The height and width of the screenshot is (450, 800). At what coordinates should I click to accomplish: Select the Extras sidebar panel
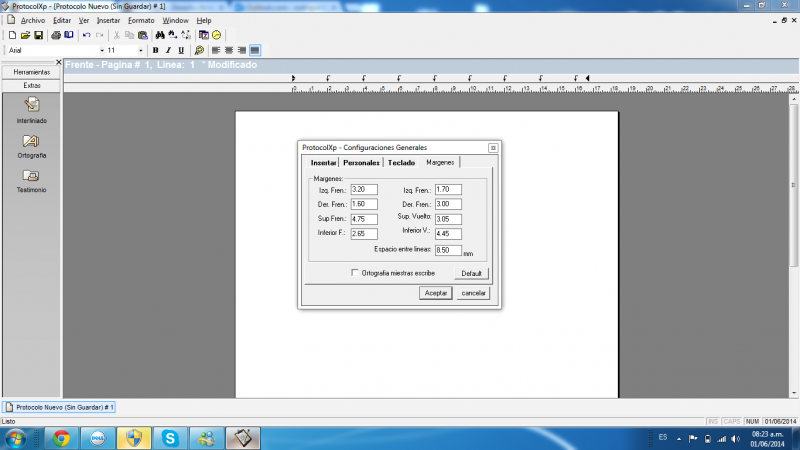32,86
